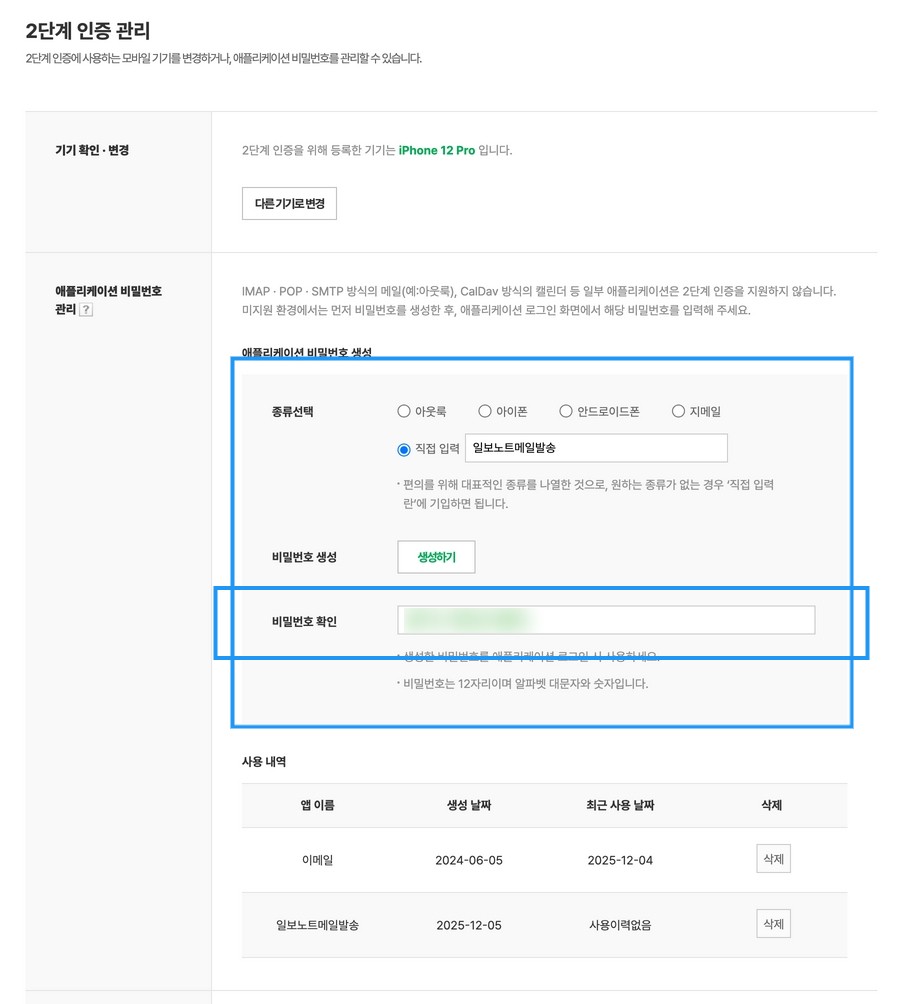Delete the 일보노트메일발송 row in the usage table
The width and height of the screenshot is (908, 1004).
(x=773, y=924)
